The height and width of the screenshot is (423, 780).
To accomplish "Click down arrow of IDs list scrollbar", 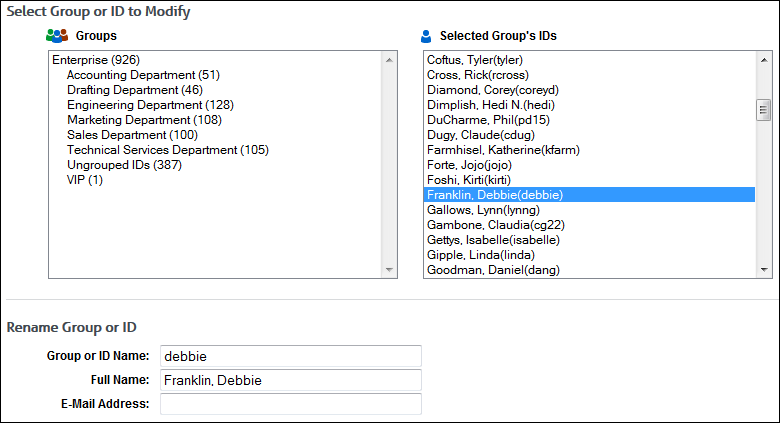I will point(764,269).
